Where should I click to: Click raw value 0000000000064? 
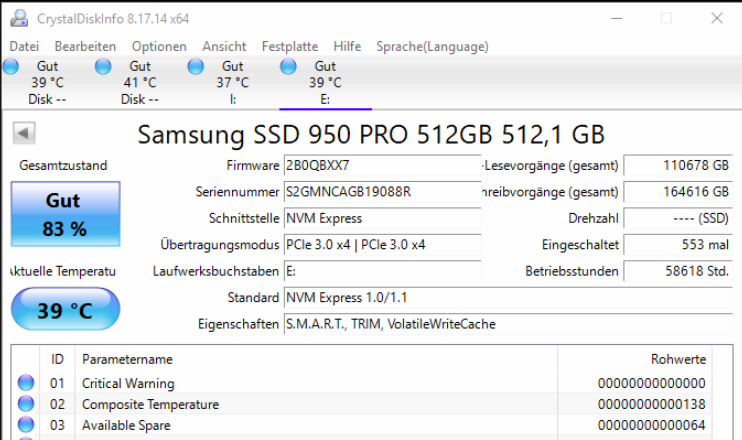[x=652, y=425]
